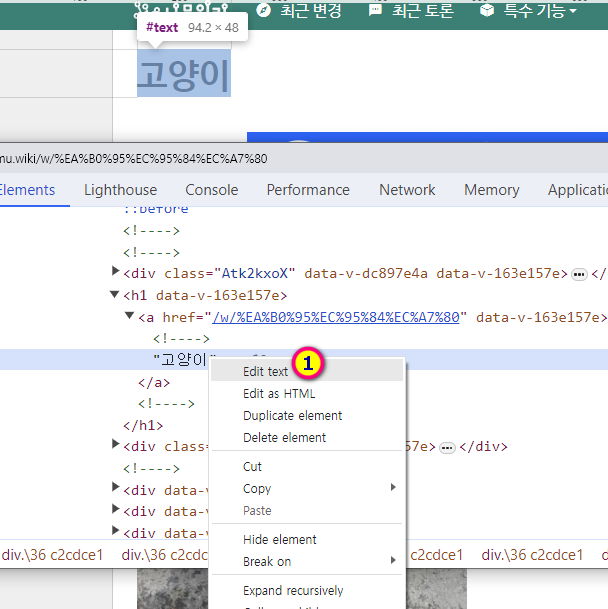Image resolution: width=608 pixels, height=609 pixels.
Task: Open the Console tab
Action: pyautogui.click(x=211, y=190)
